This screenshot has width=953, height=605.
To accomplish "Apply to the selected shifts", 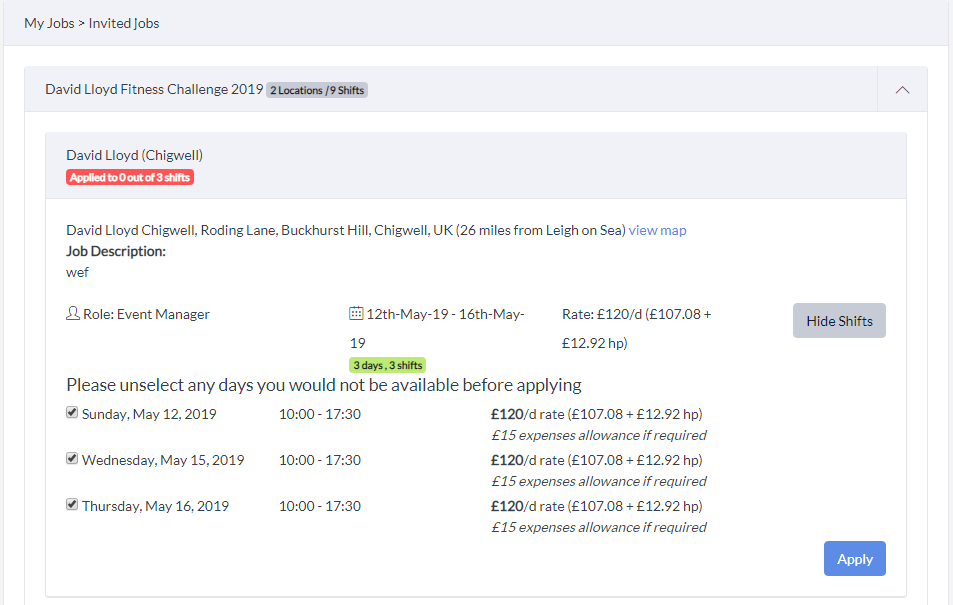I will [x=855, y=559].
